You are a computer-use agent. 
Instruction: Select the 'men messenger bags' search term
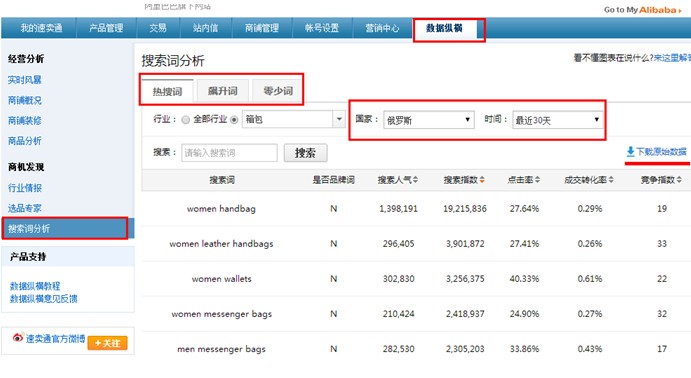[x=221, y=349]
